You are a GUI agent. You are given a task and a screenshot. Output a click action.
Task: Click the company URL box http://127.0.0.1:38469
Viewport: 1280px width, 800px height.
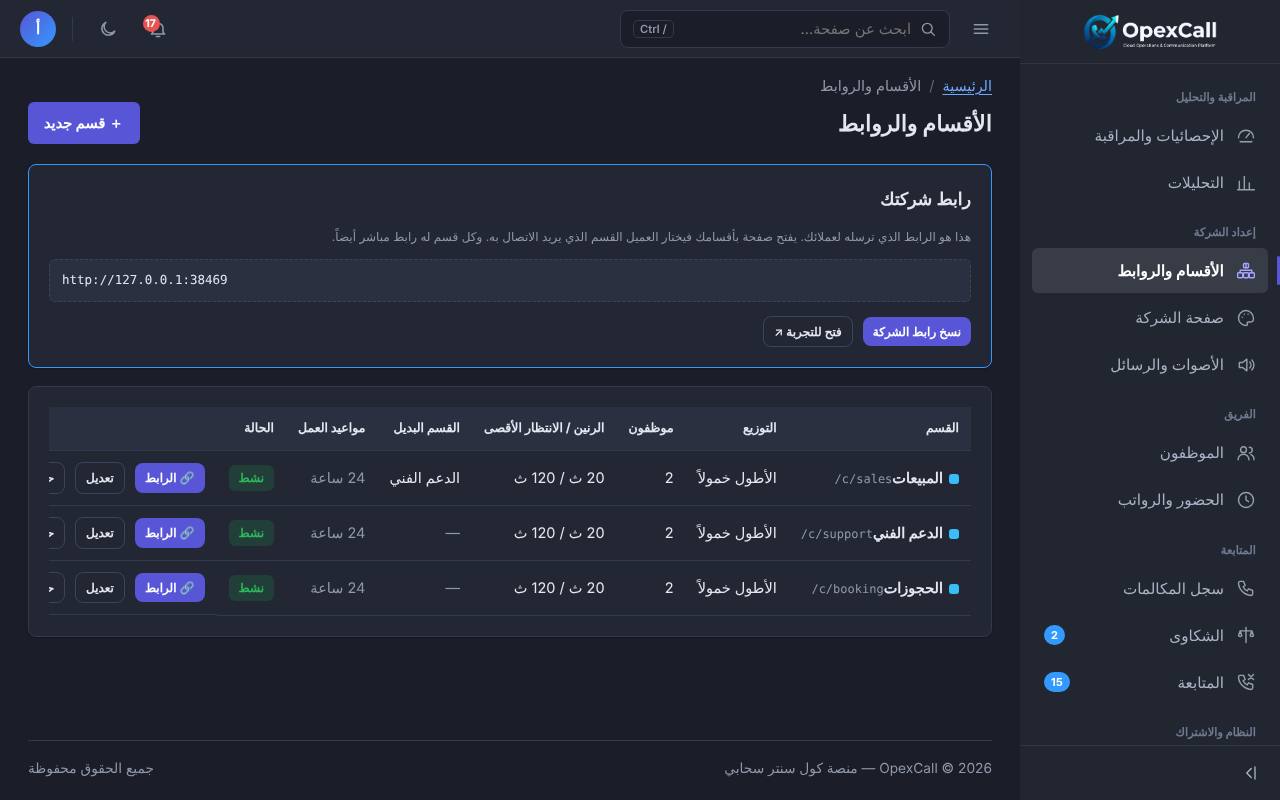510,280
